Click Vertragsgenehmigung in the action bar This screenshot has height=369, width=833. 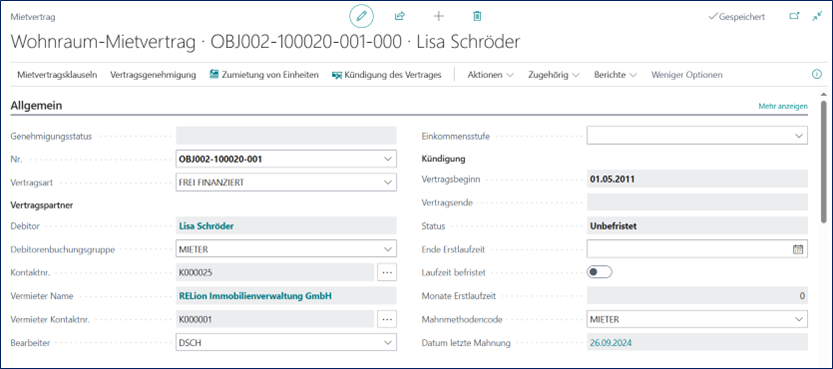pyautogui.click(x=153, y=75)
